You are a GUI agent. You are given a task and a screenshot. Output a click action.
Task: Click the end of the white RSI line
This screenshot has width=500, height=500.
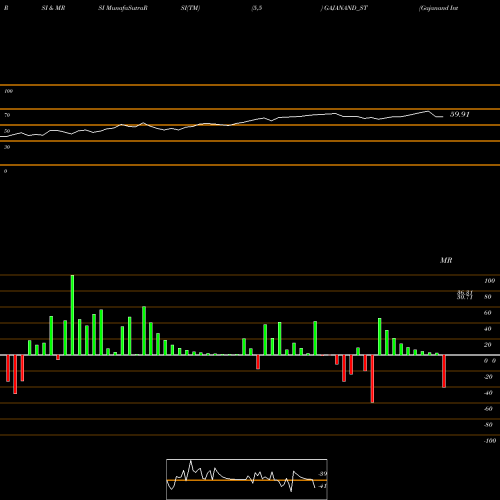tap(442, 117)
